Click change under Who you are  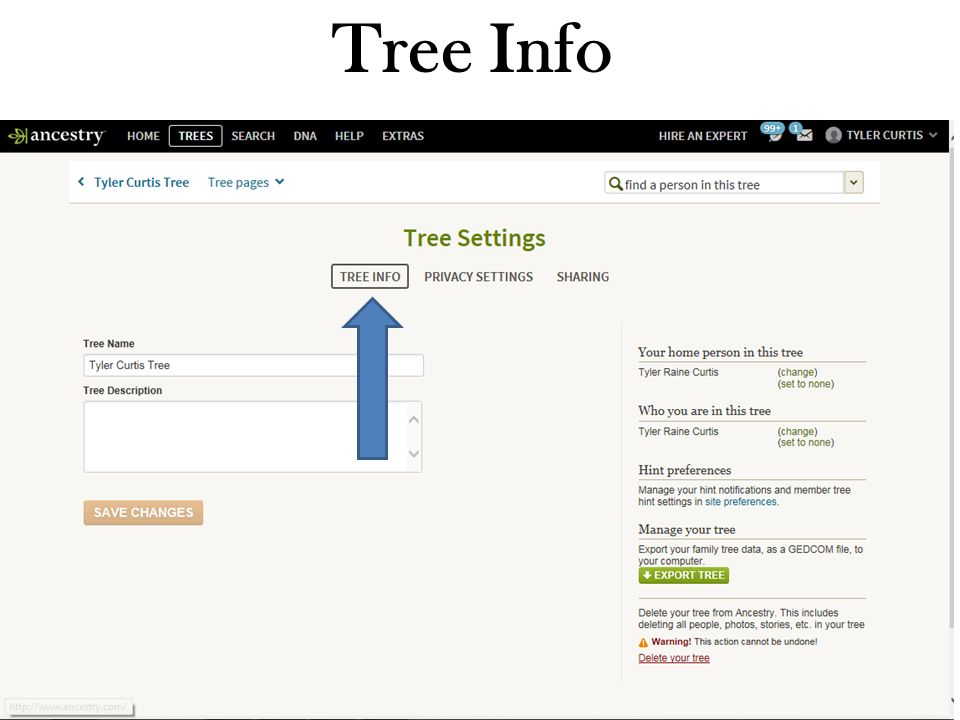tap(797, 432)
